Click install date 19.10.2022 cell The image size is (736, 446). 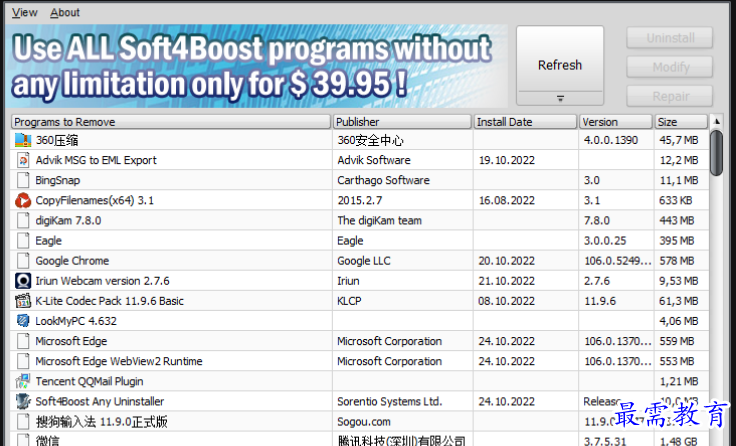[x=506, y=160]
